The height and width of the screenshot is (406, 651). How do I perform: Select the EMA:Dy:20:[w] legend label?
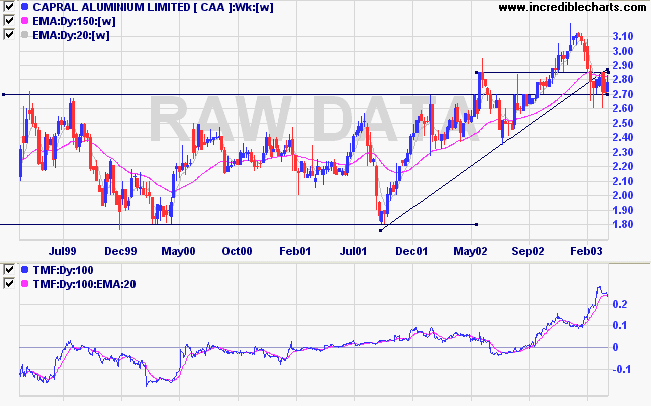[x=71, y=35]
